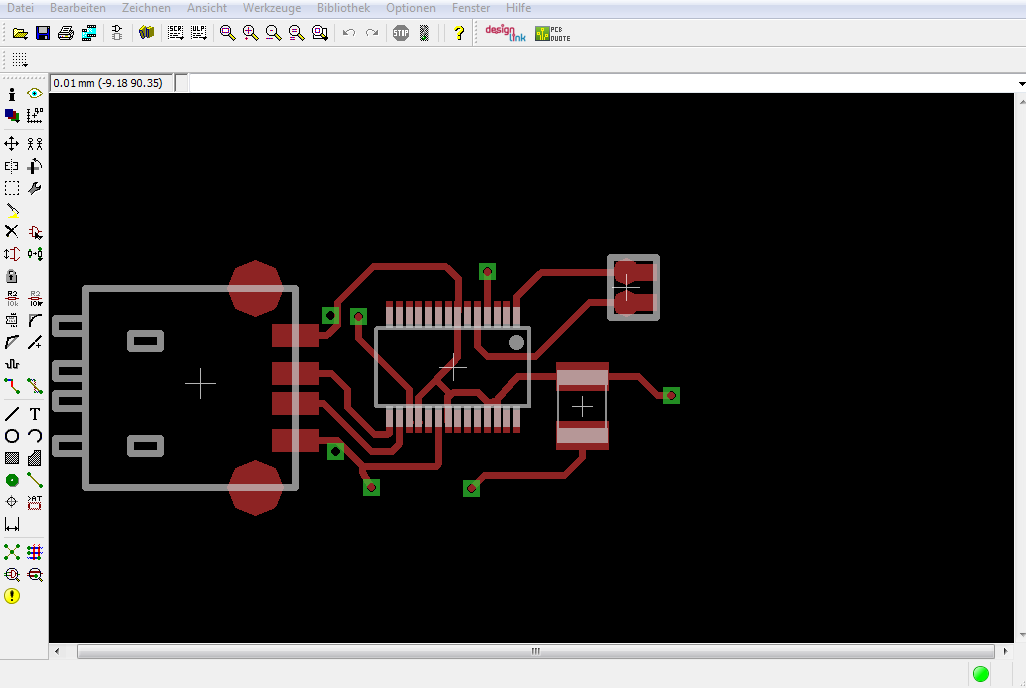Screen dimensions: 1026x688
Task: Open the library Use books icon
Action: 147,33
